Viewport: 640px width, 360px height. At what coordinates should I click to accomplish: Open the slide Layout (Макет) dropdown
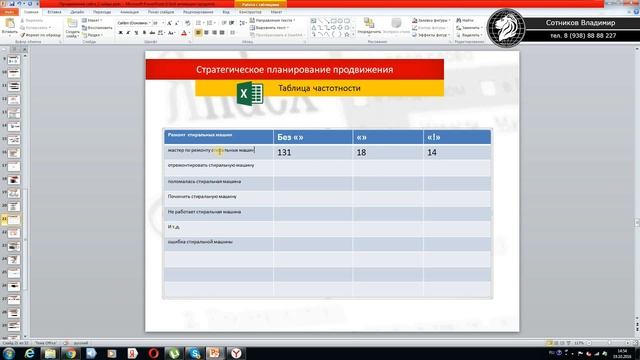[92, 20]
